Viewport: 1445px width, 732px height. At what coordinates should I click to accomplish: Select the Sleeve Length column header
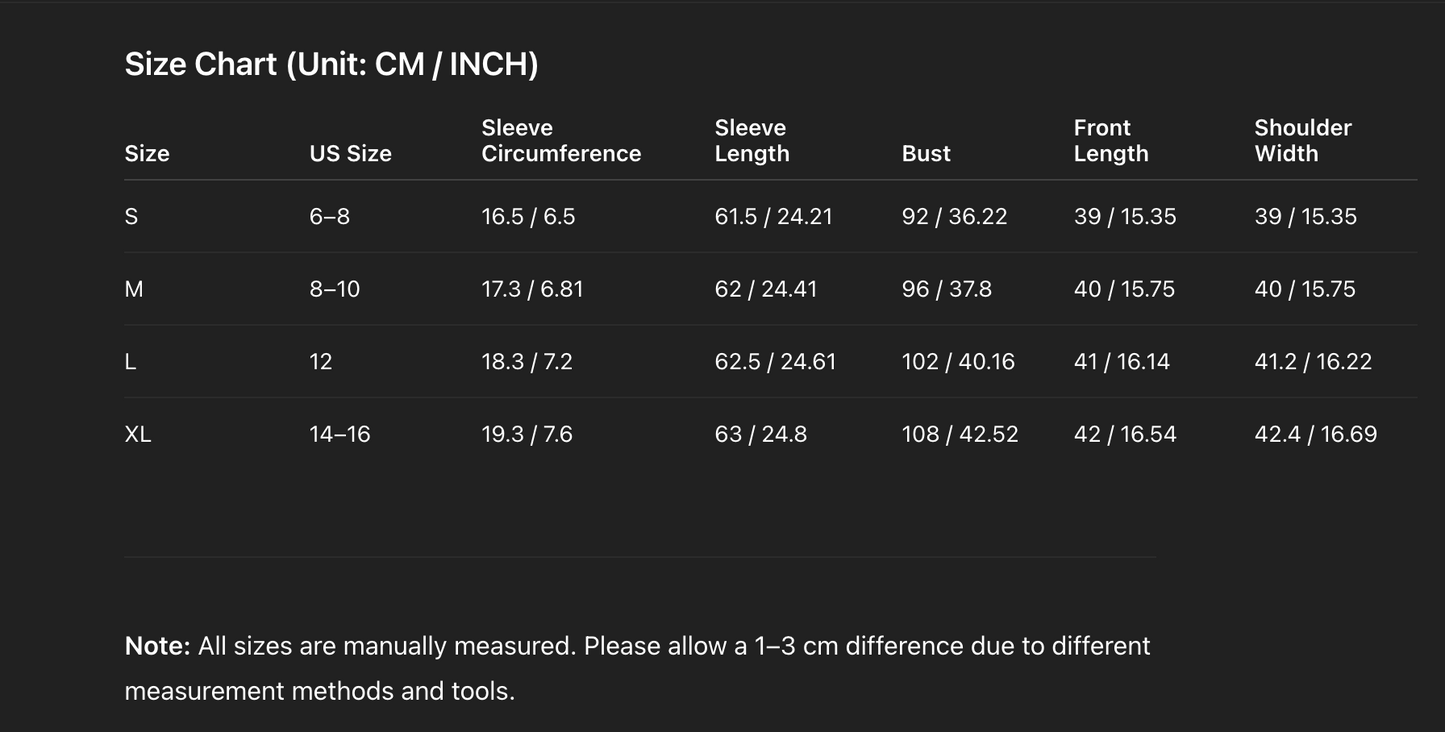(x=752, y=141)
